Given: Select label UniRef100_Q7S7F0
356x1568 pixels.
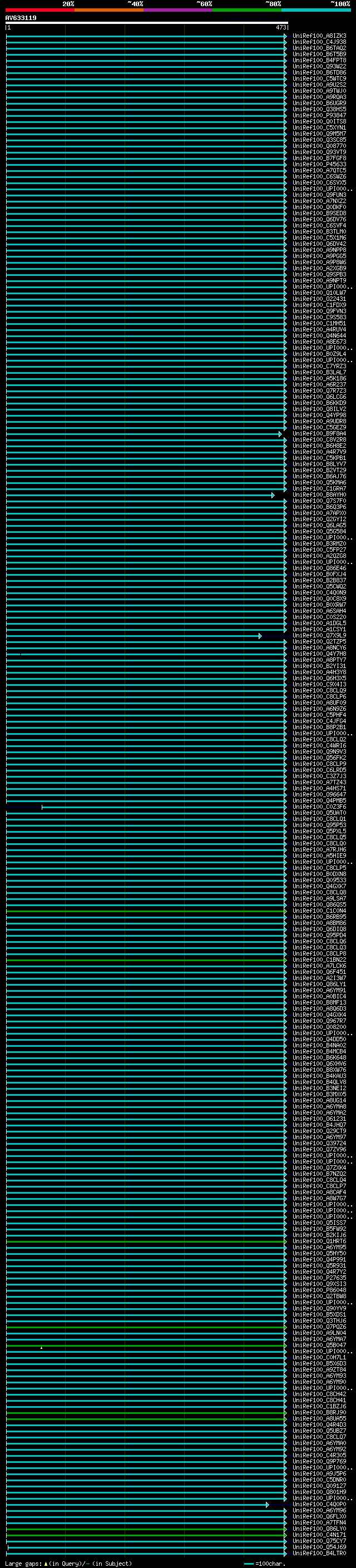Looking at the screenshot, I should [319, 501].
